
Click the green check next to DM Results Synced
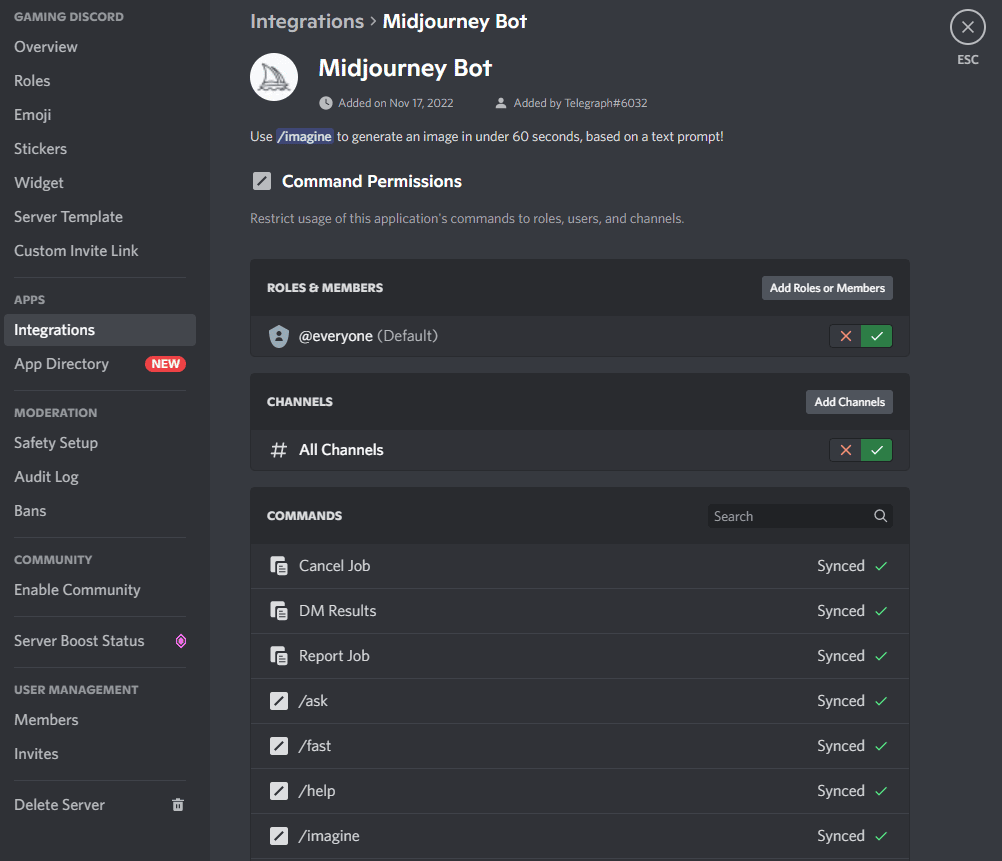(881, 611)
